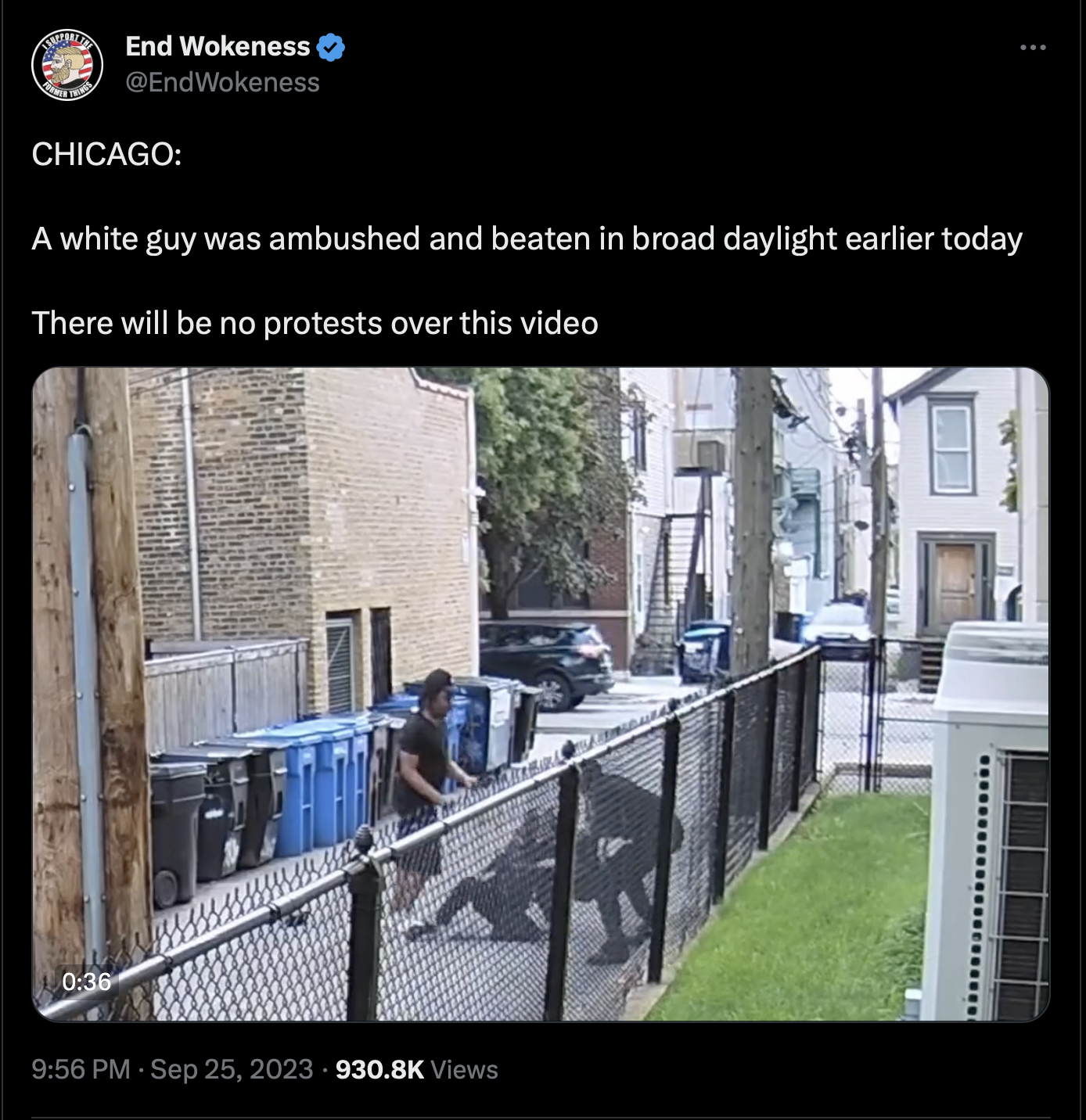This screenshot has width=1086, height=1120.
Task: Click the 9:56 PM timestamp
Action: coord(81,1069)
